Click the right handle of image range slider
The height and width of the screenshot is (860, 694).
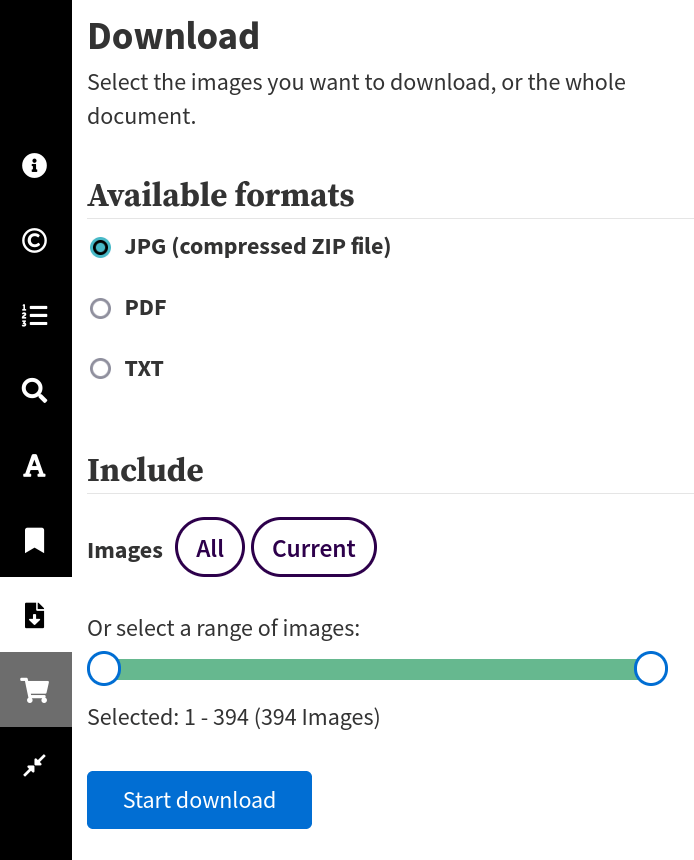651,669
